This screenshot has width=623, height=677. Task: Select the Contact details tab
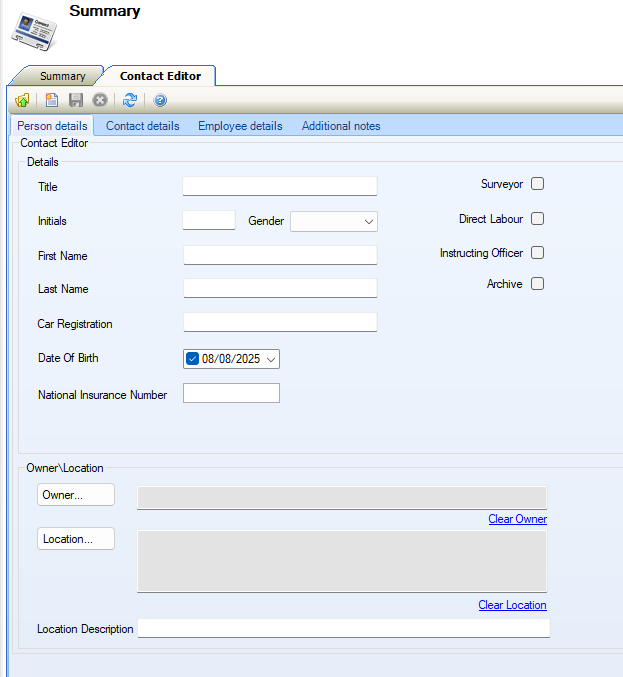pos(143,126)
